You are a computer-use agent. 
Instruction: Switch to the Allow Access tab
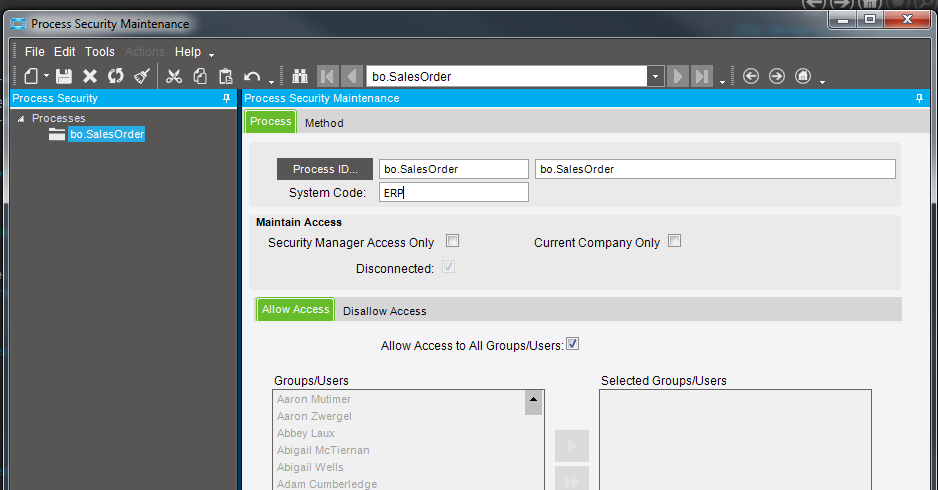(296, 309)
